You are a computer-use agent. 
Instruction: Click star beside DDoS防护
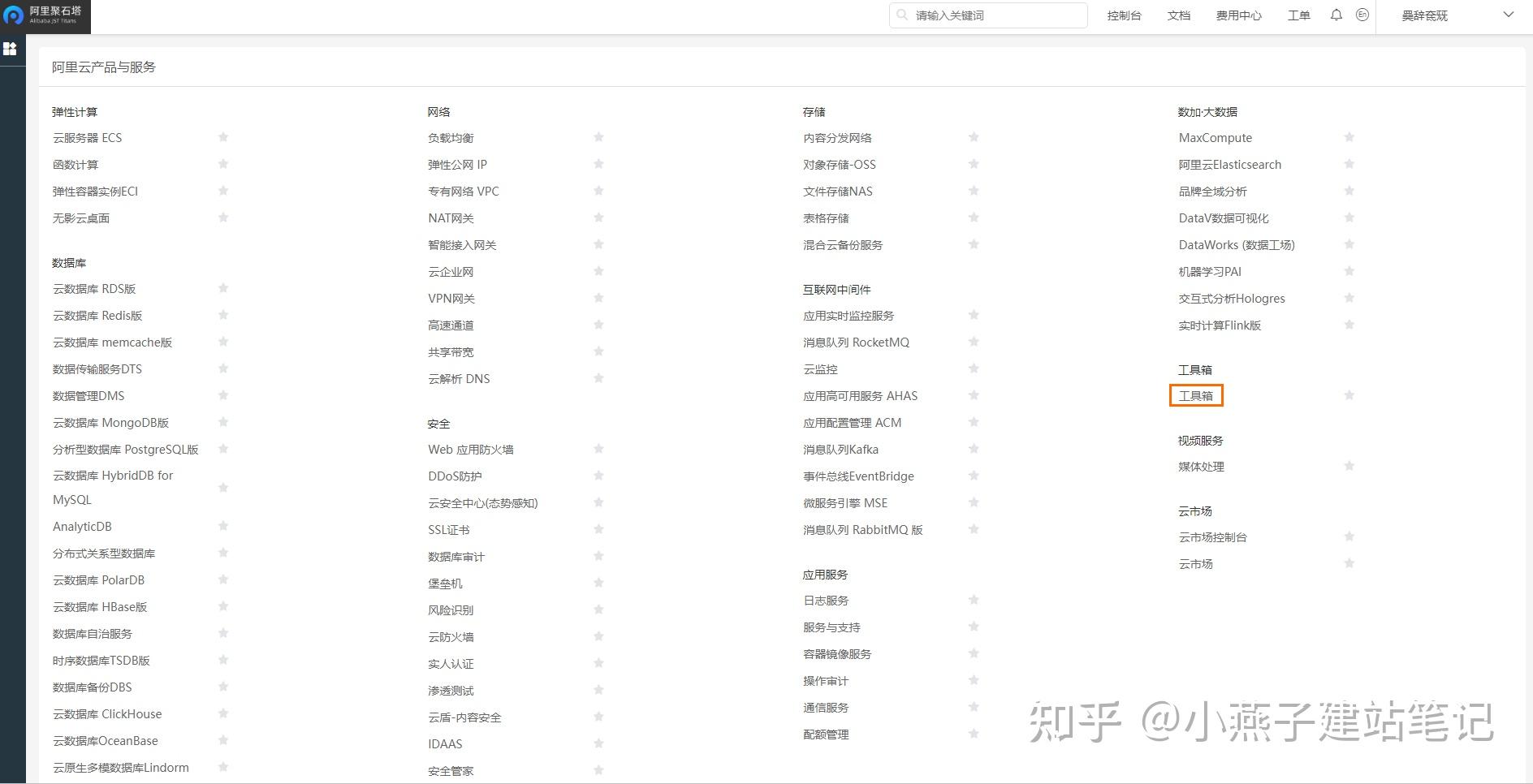[598, 476]
